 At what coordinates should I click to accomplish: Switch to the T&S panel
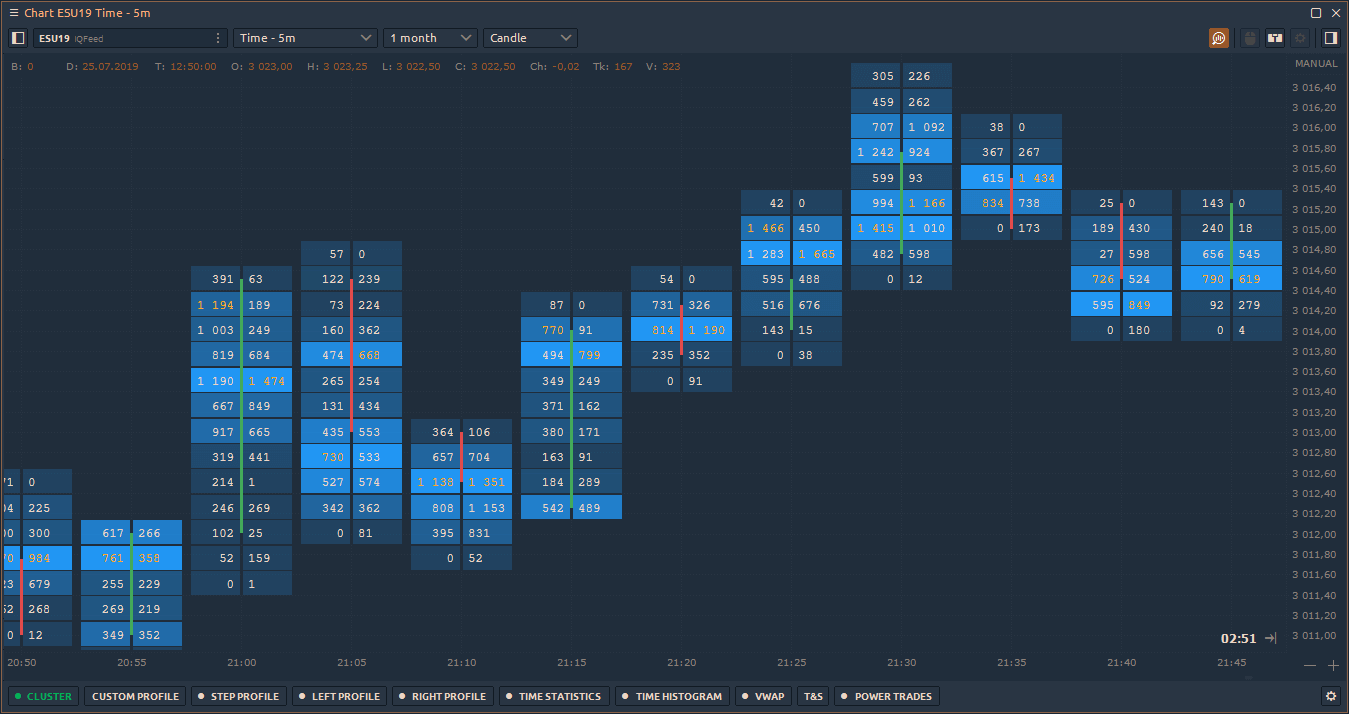tap(812, 696)
